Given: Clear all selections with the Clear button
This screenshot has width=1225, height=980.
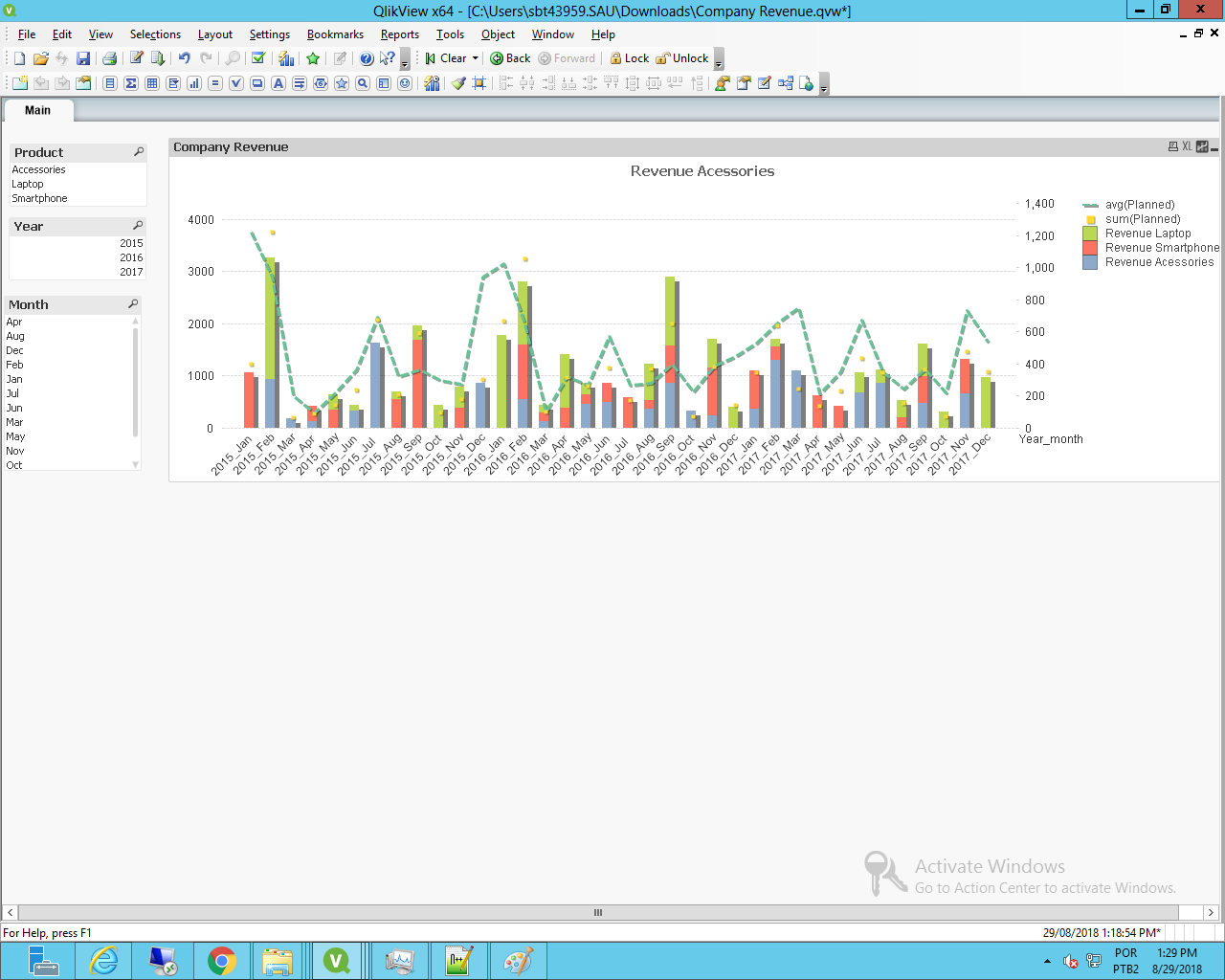Looking at the screenshot, I should point(446,58).
